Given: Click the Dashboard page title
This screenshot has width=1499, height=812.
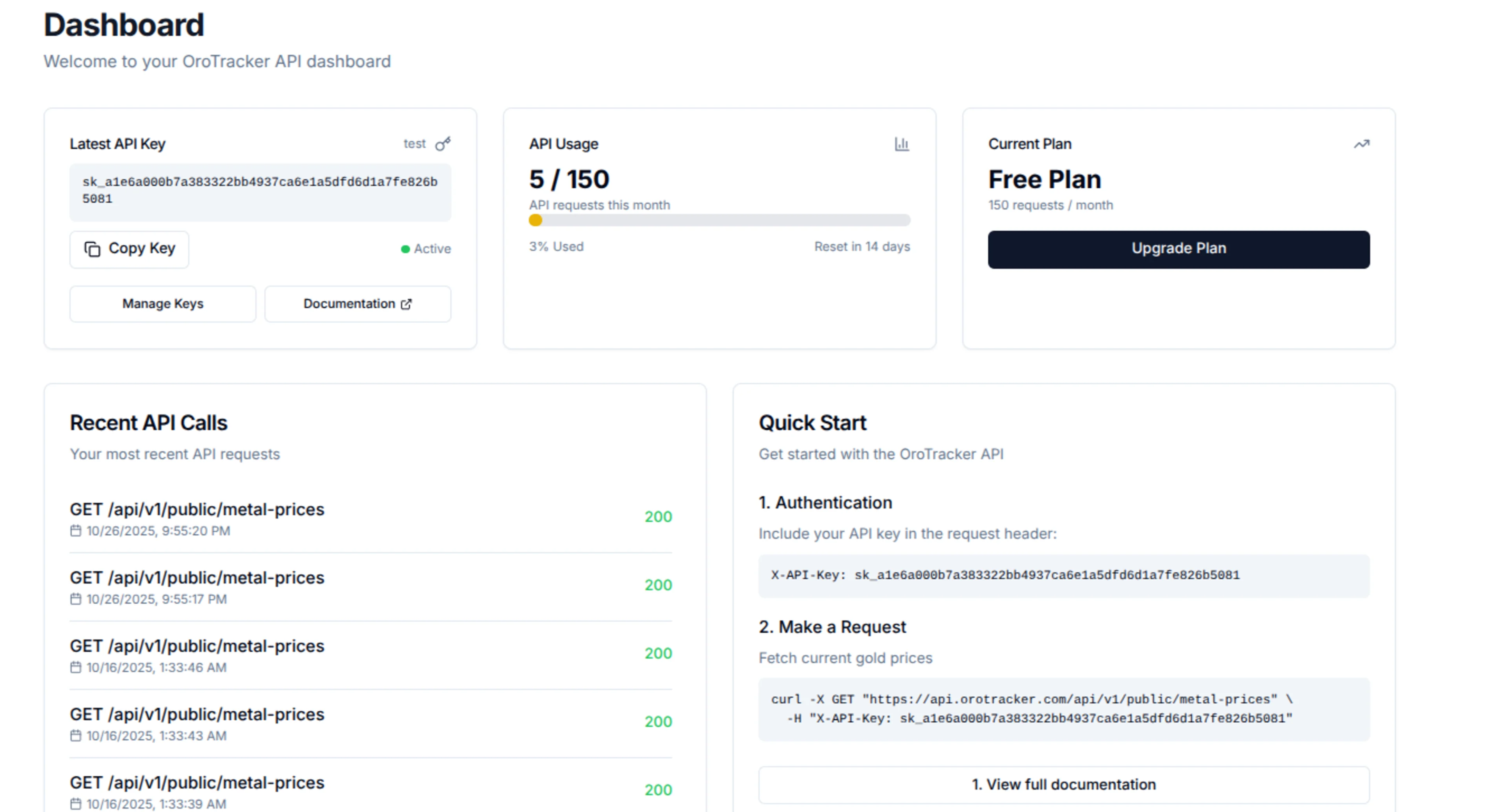Looking at the screenshot, I should [124, 25].
